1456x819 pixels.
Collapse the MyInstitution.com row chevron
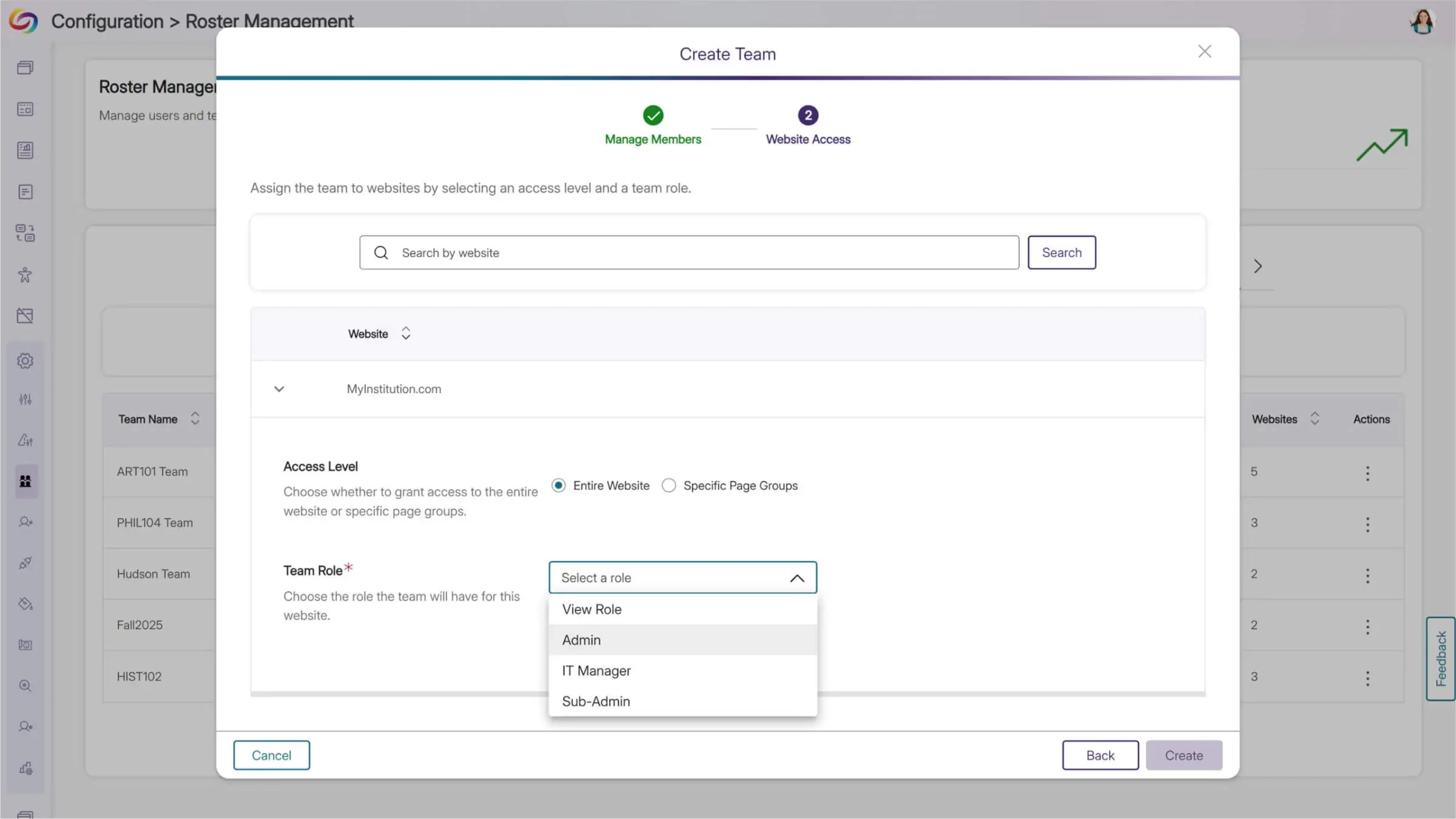(x=279, y=389)
